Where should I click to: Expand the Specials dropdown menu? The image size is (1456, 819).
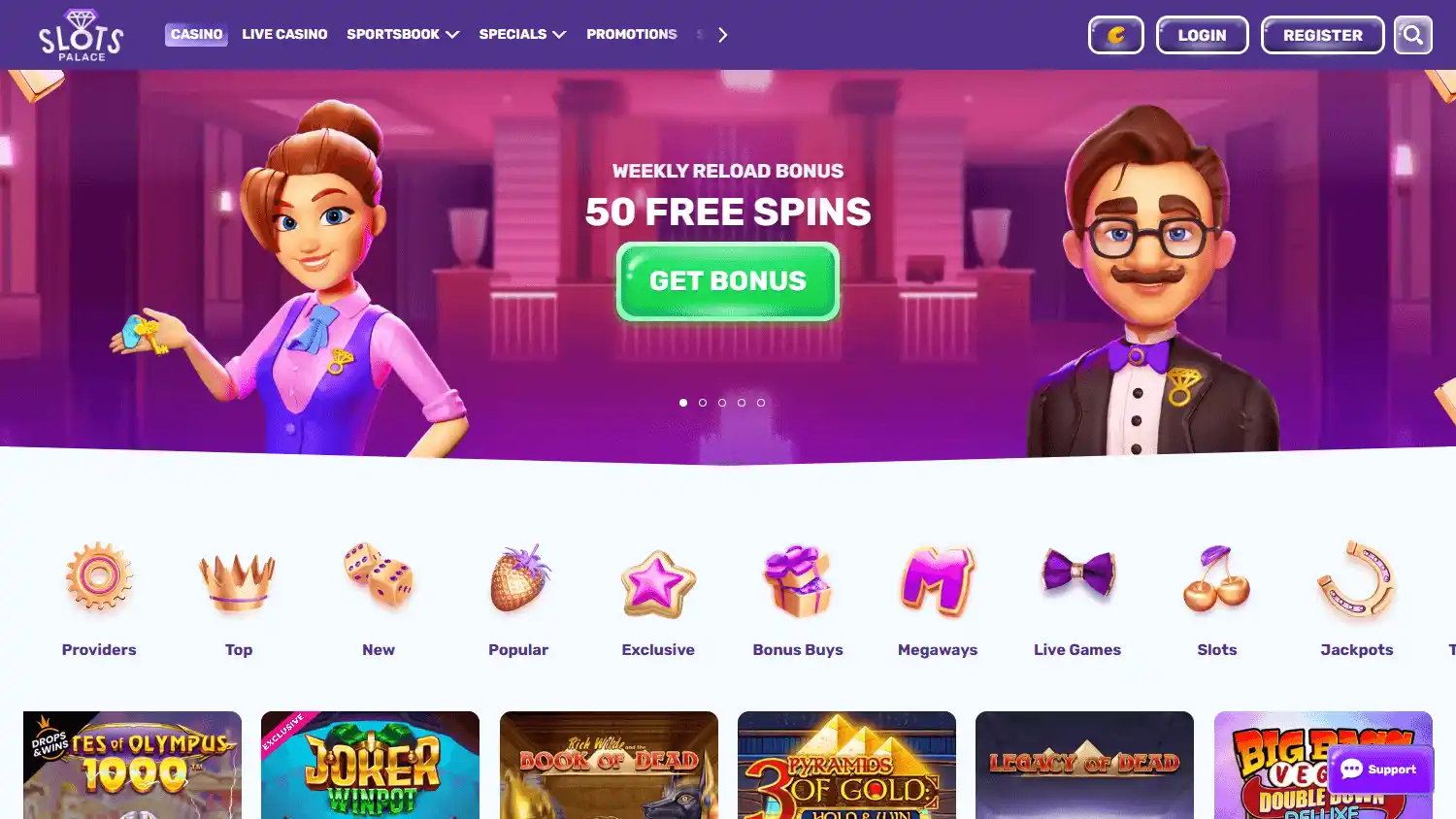pyautogui.click(x=522, y=34)
